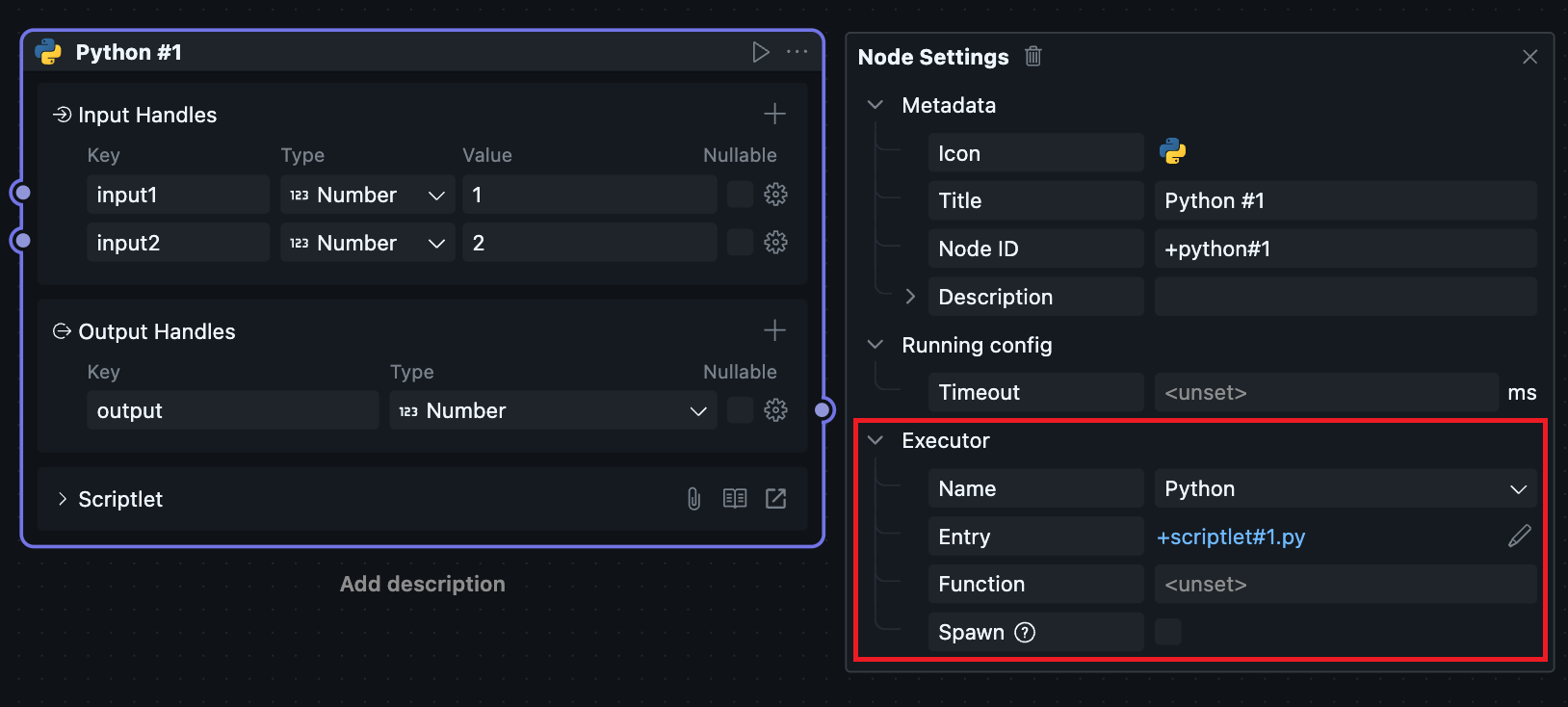Edit the Entry script path
The width and height of the screenshot is (1568, 707).
pos(1519,537)
